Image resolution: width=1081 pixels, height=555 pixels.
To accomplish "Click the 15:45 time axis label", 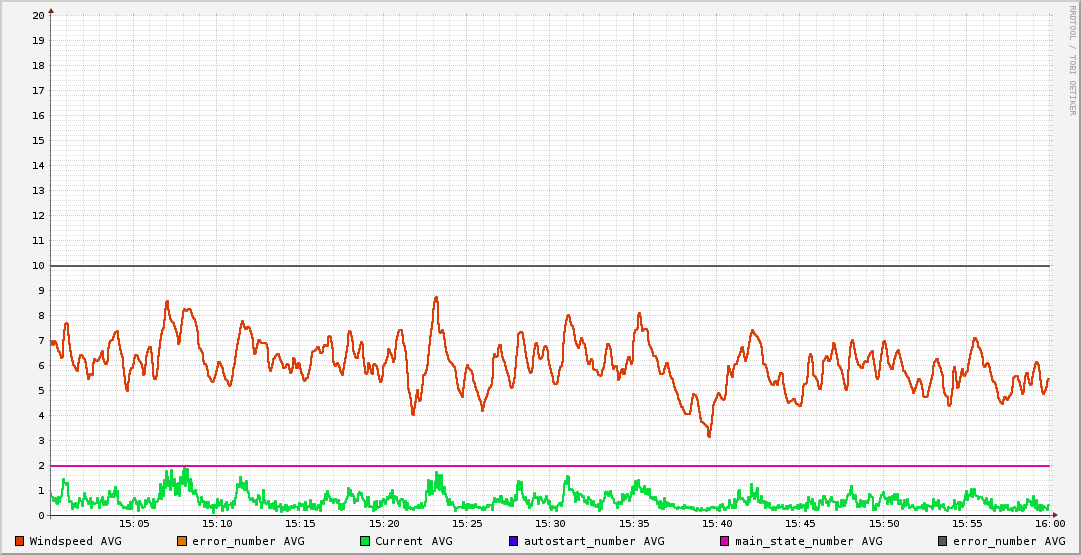I will pyautogui.click(x=800, y=523).
